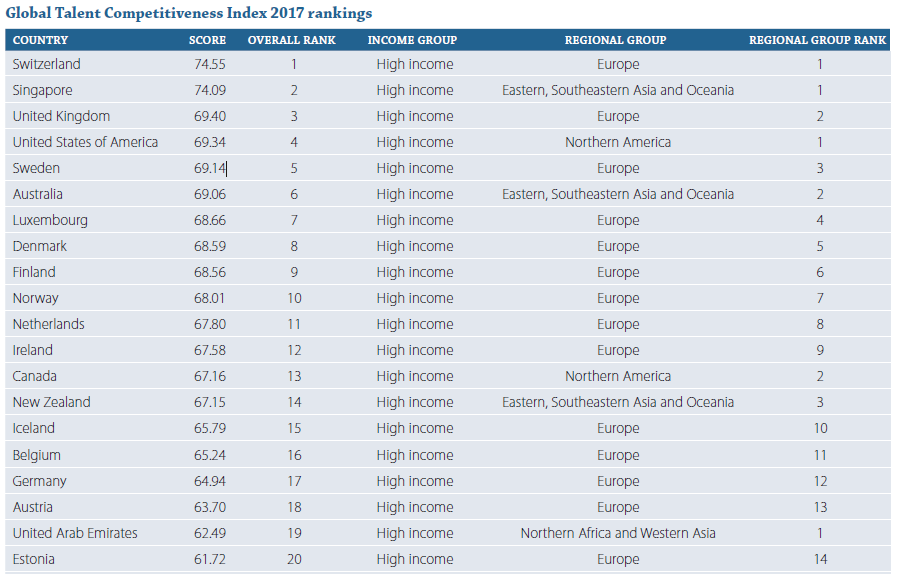Click Sweden's score value 69.14
This screenshot has width=898, height=574.
click(x=210, y=168)
